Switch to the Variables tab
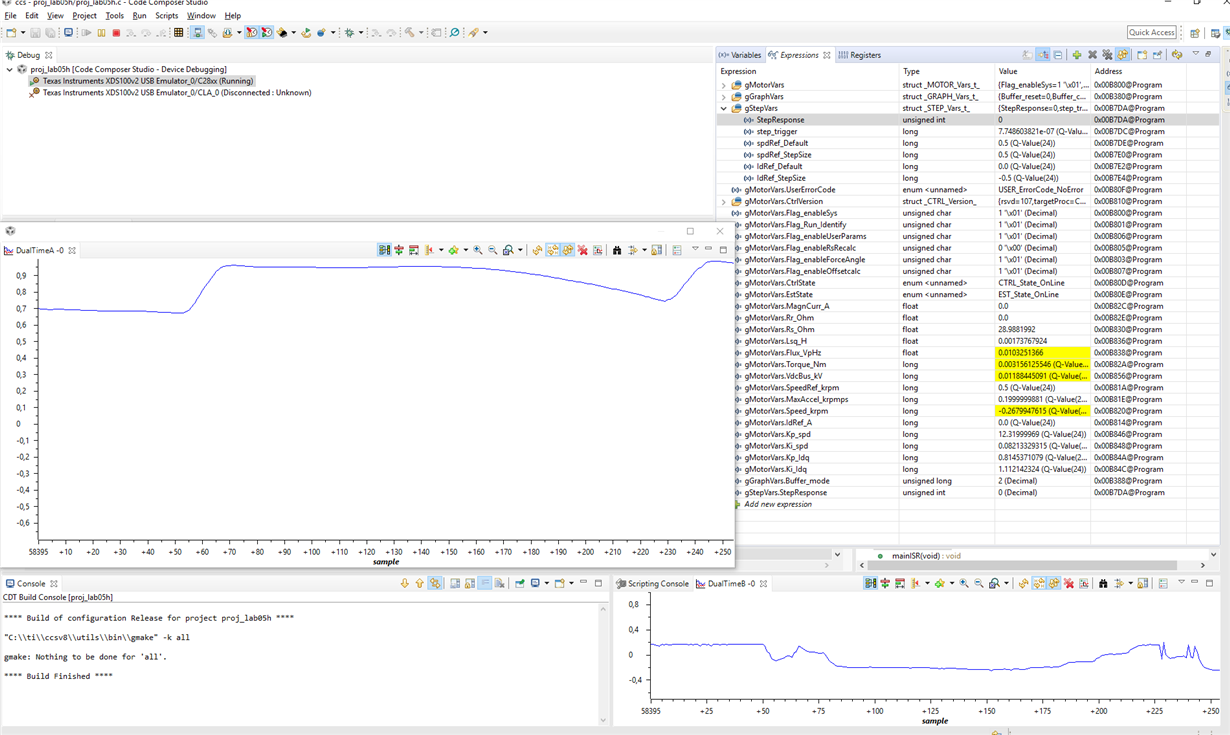This screenshot has width=1230, height=735. [x=740, y=55]
